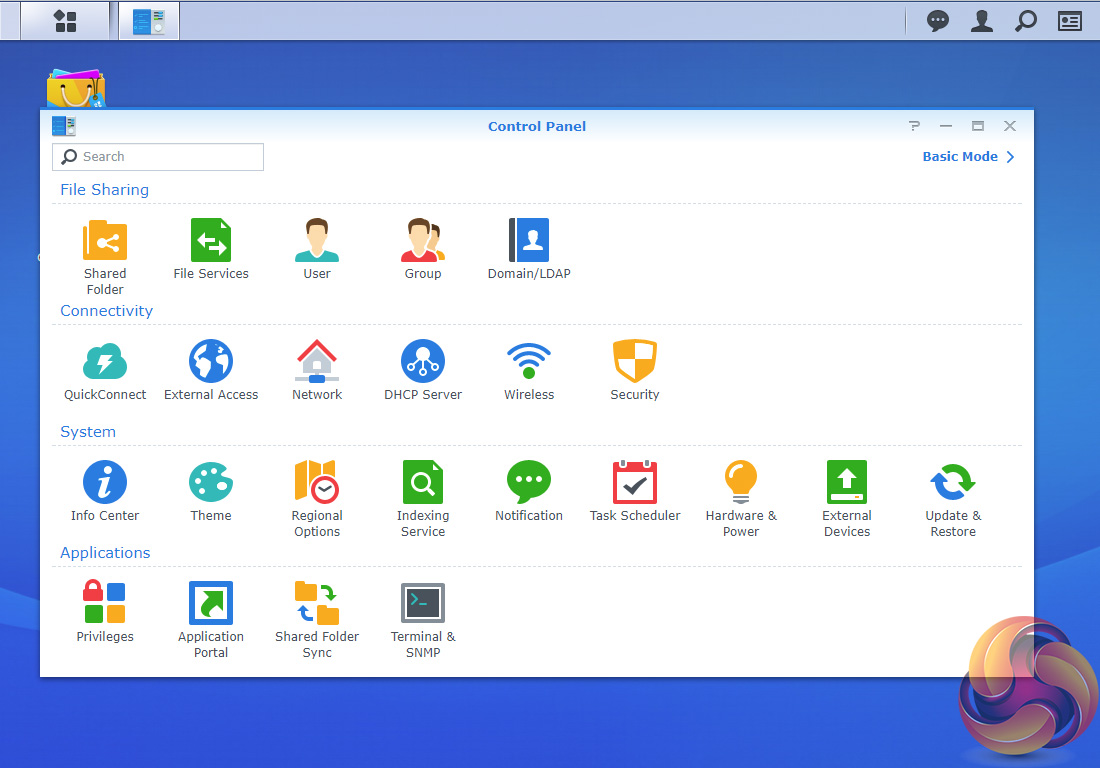Open File Services

coord(210,249)
